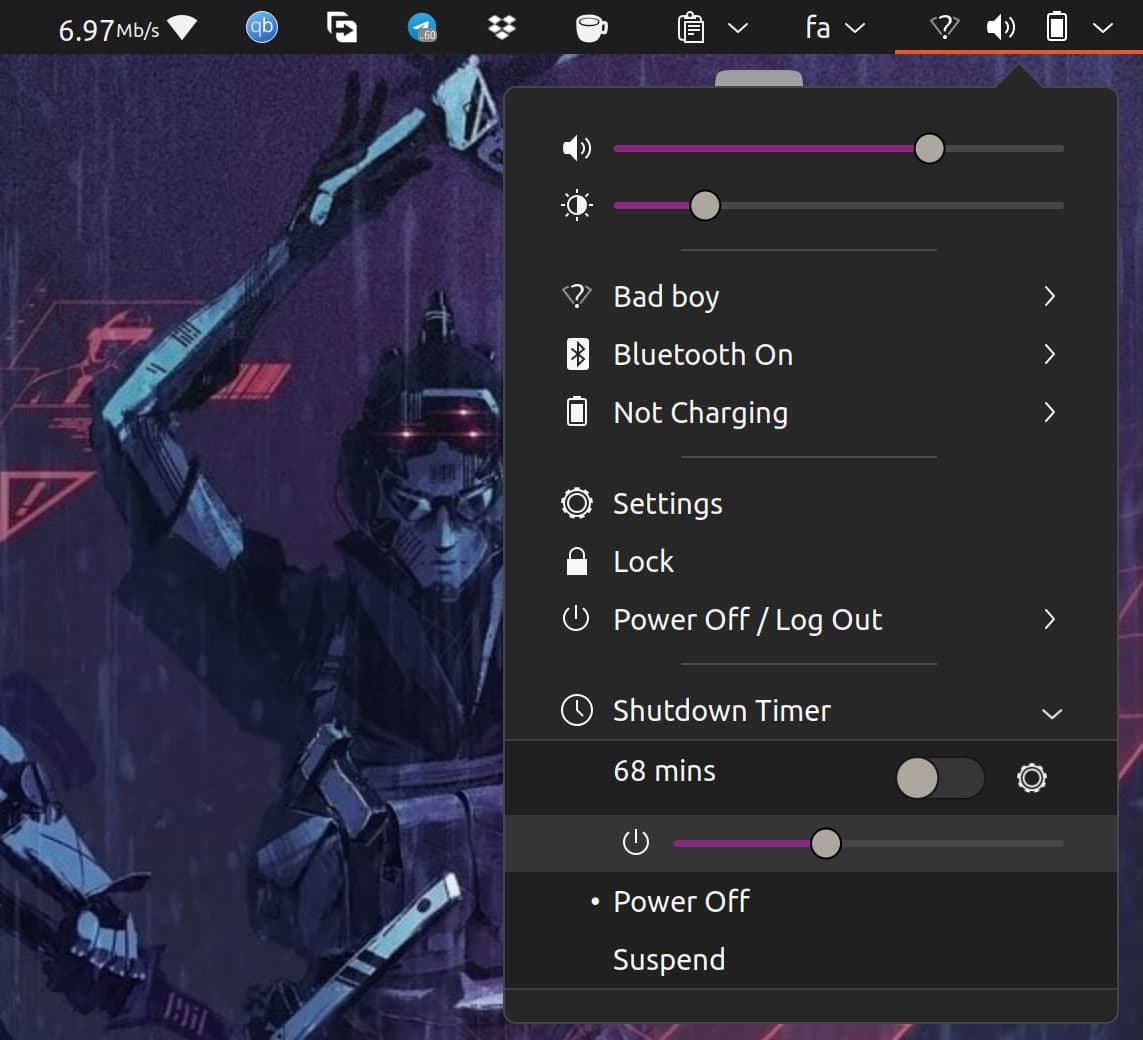
Task: Open the Dropbox tray icon
Action: (x=502, y=28)
